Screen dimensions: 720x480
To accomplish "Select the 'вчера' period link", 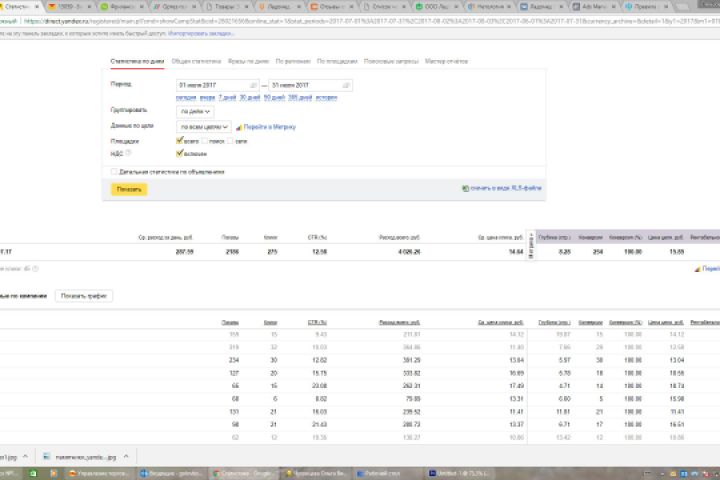I will [x=208, y=97].
